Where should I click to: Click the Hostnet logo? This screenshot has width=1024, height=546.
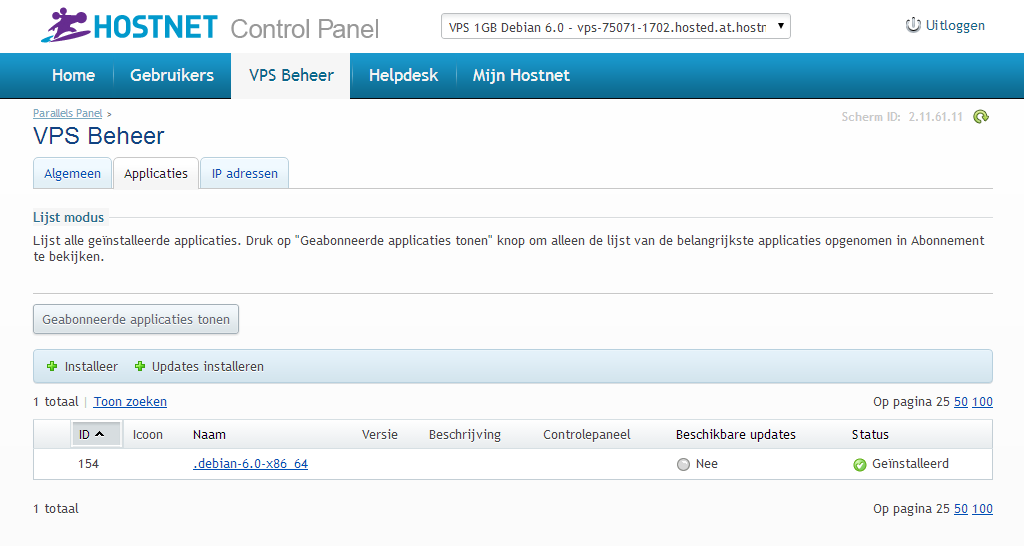(x=130, y=26)
